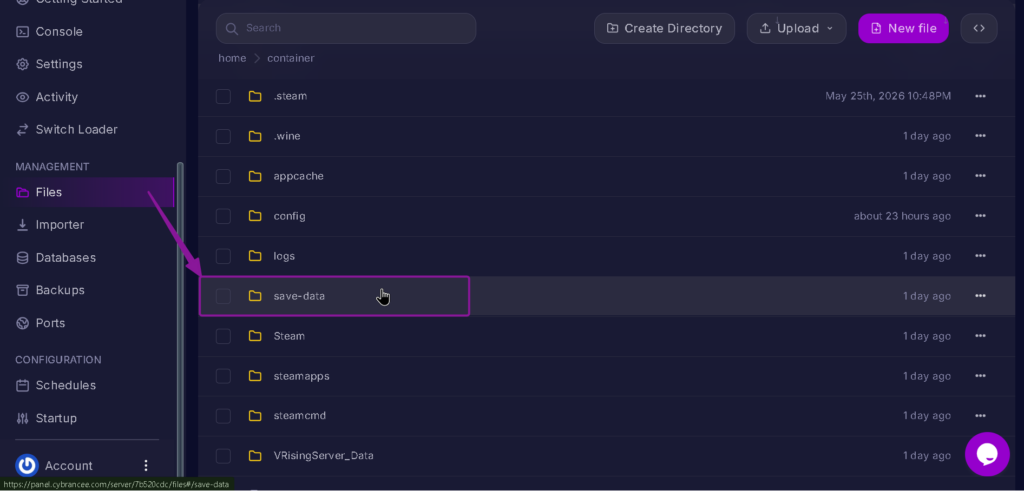Open three-dot options for save-data row
The height and width of the screenshot is (491, 1024).
(x=980, y=296)
